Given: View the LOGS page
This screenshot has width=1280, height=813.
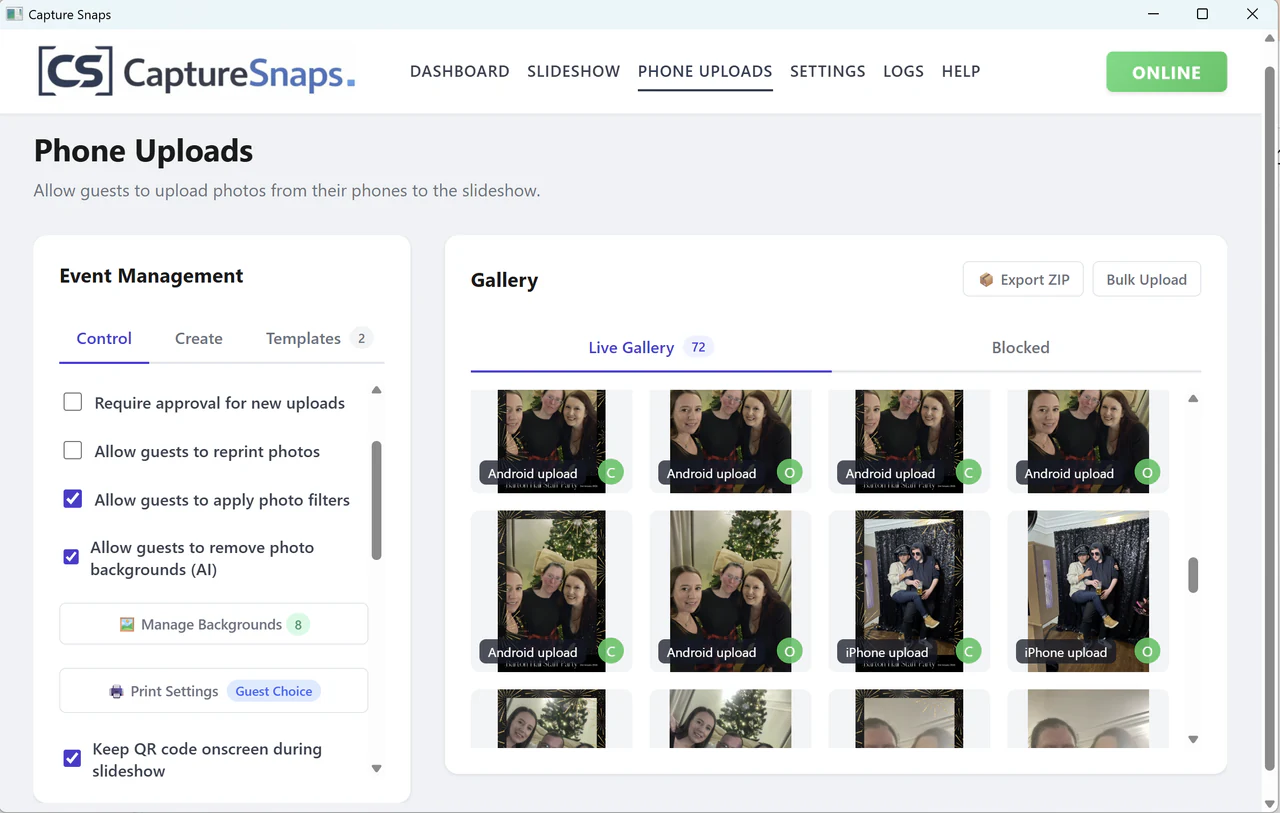Looking at the screenshot, I should click(x=903, y=71).
